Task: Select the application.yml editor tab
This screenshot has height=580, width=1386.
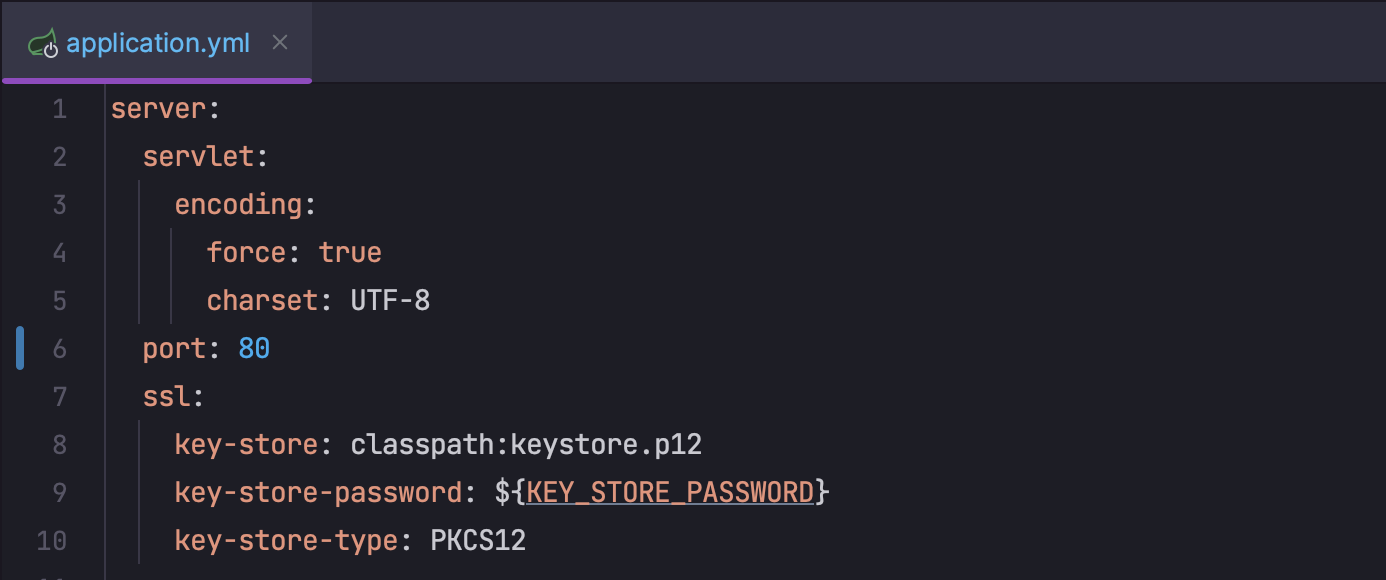Action: point(157,43)
